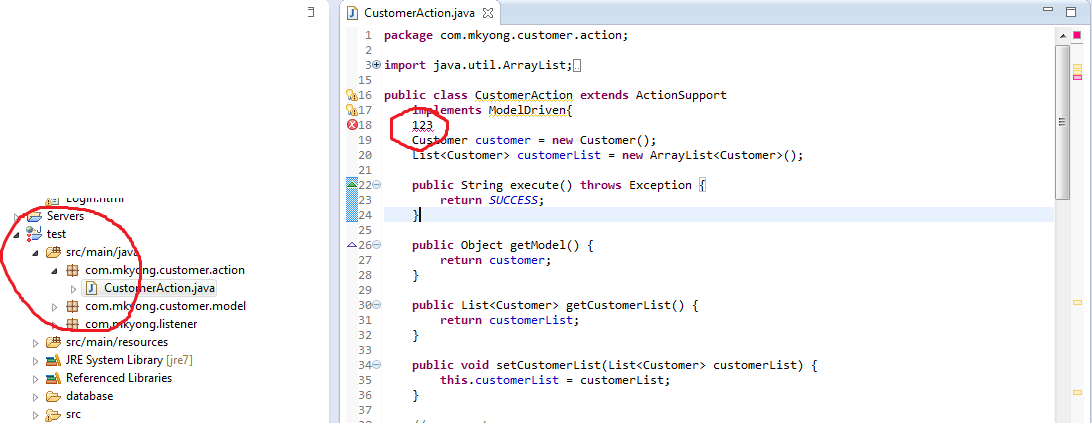Click the green override marker on line 22
Image resolution: width=1092 pixels, height=423 pixels.
(x=352, y=185)
